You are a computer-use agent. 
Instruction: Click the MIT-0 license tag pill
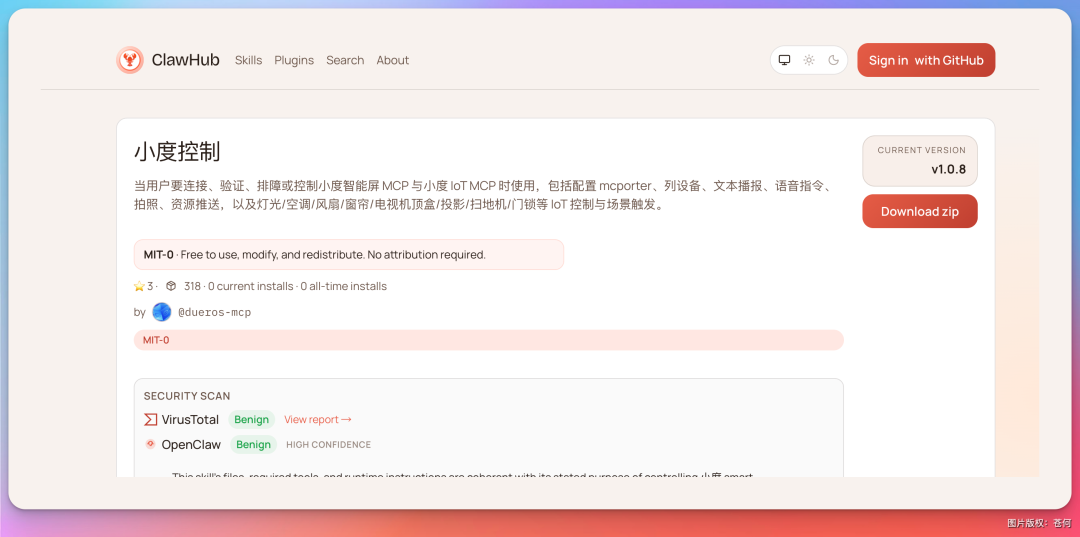click(x=488, y=340)
